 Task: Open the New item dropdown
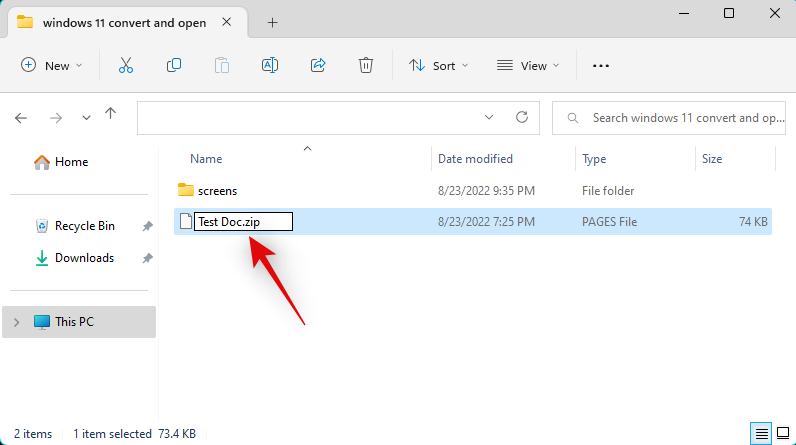tap(52, 65)
